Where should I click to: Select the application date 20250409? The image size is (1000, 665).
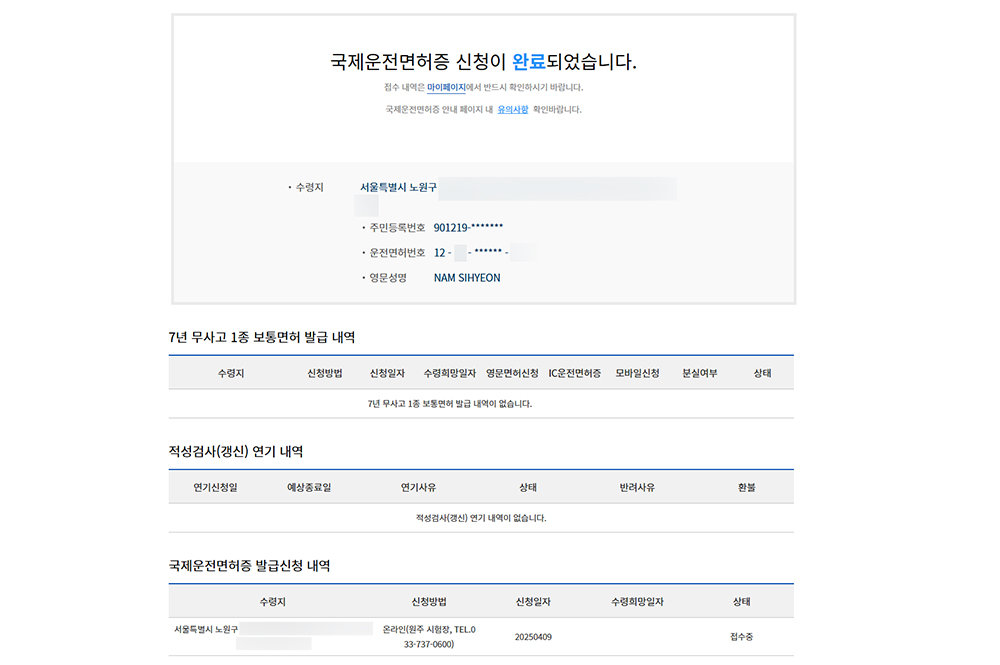click(533, 636)
